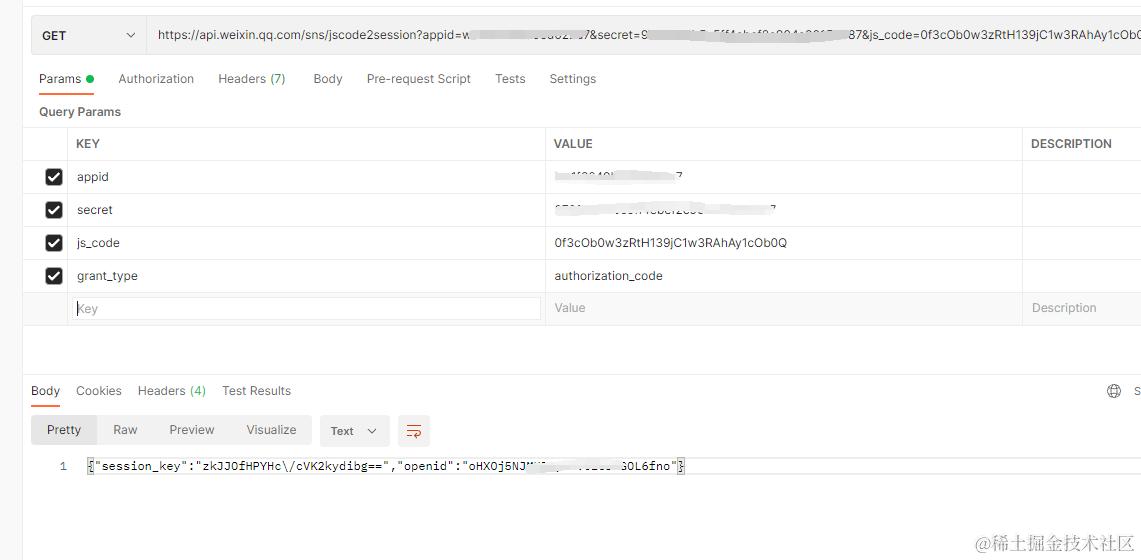Click the globe network icon
Image resolution: width=1141 pixels, height=560 pixels.
pyautogui.click(x=1113, y=391)
